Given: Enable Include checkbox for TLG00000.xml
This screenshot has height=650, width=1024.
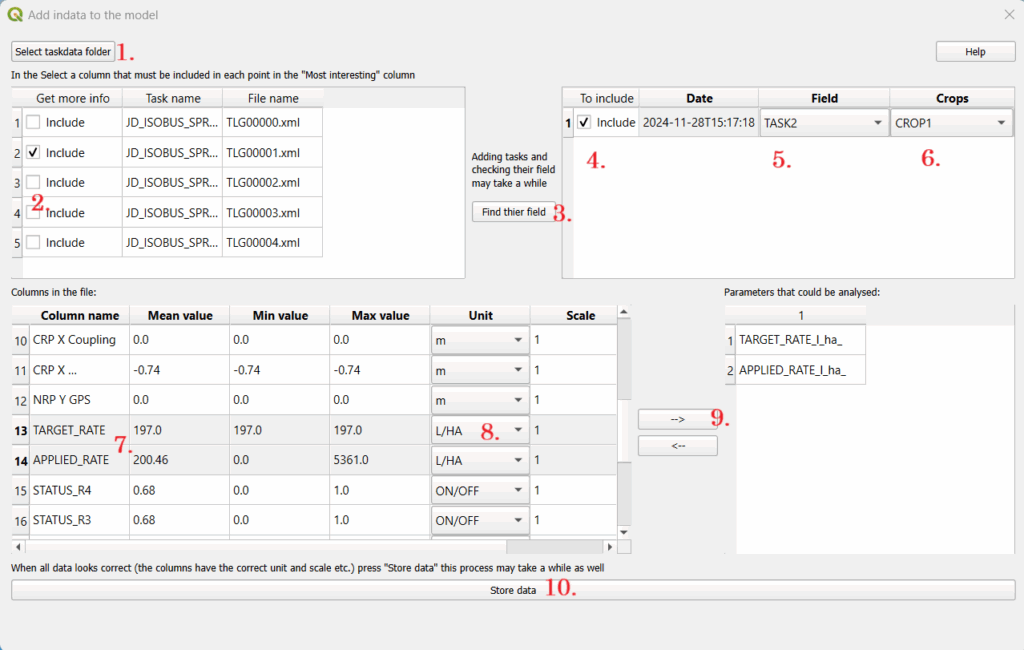Looking at the screenshot, I should (x=34, y=123).
